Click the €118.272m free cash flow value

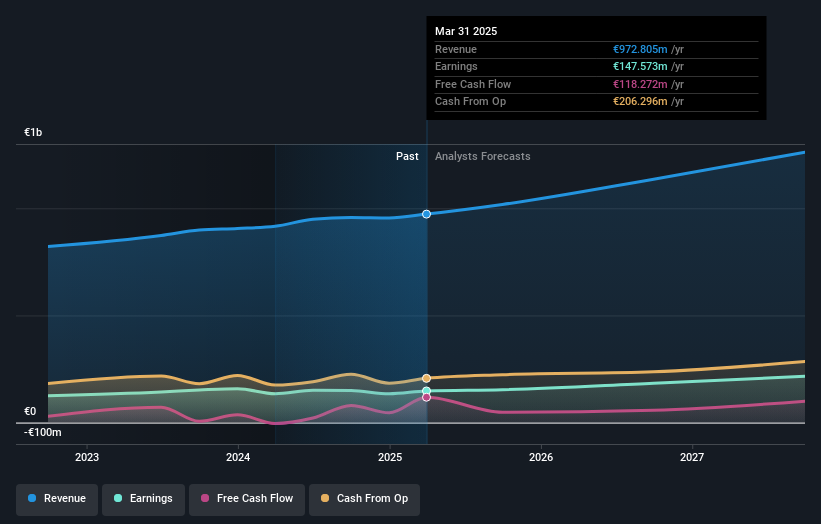coord(640,84)
